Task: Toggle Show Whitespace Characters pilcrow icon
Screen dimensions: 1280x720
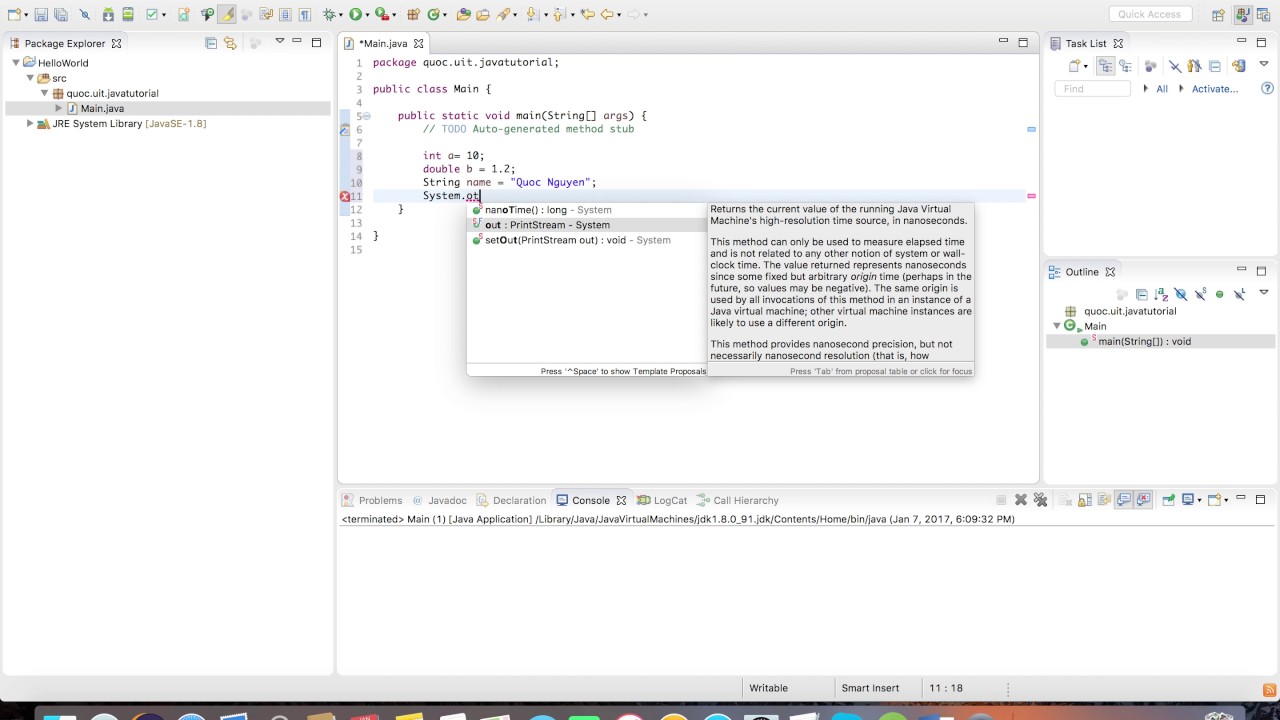Action: click(x=304, y=14)
